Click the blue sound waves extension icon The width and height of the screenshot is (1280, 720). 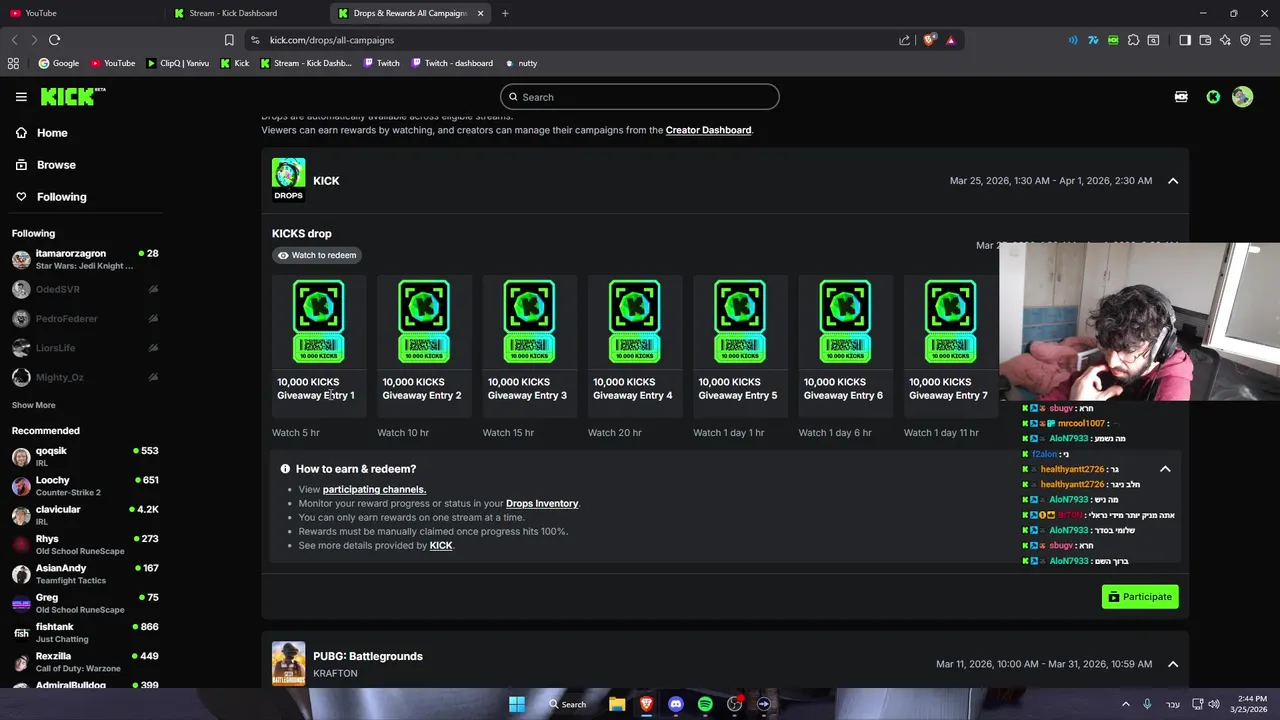click(1073, 40)
